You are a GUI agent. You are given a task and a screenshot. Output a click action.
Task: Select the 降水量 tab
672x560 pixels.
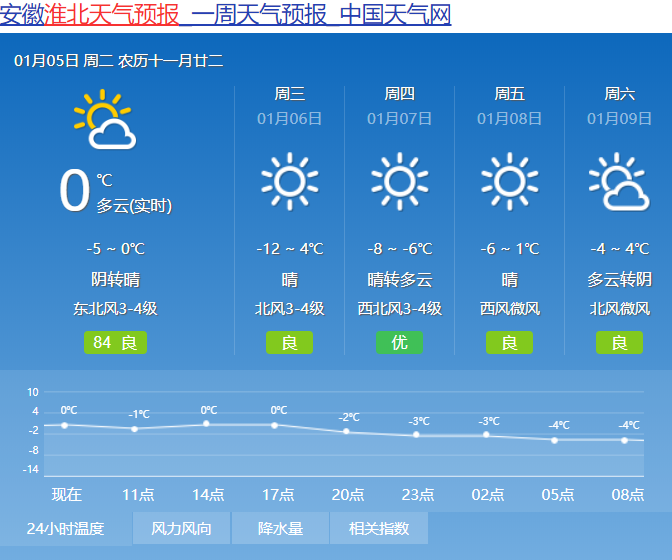click(x=280, y=528)
